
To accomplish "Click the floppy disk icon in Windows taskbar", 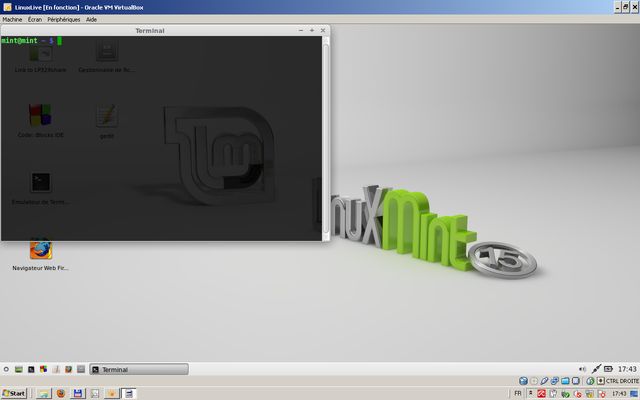I will point(78,393).
